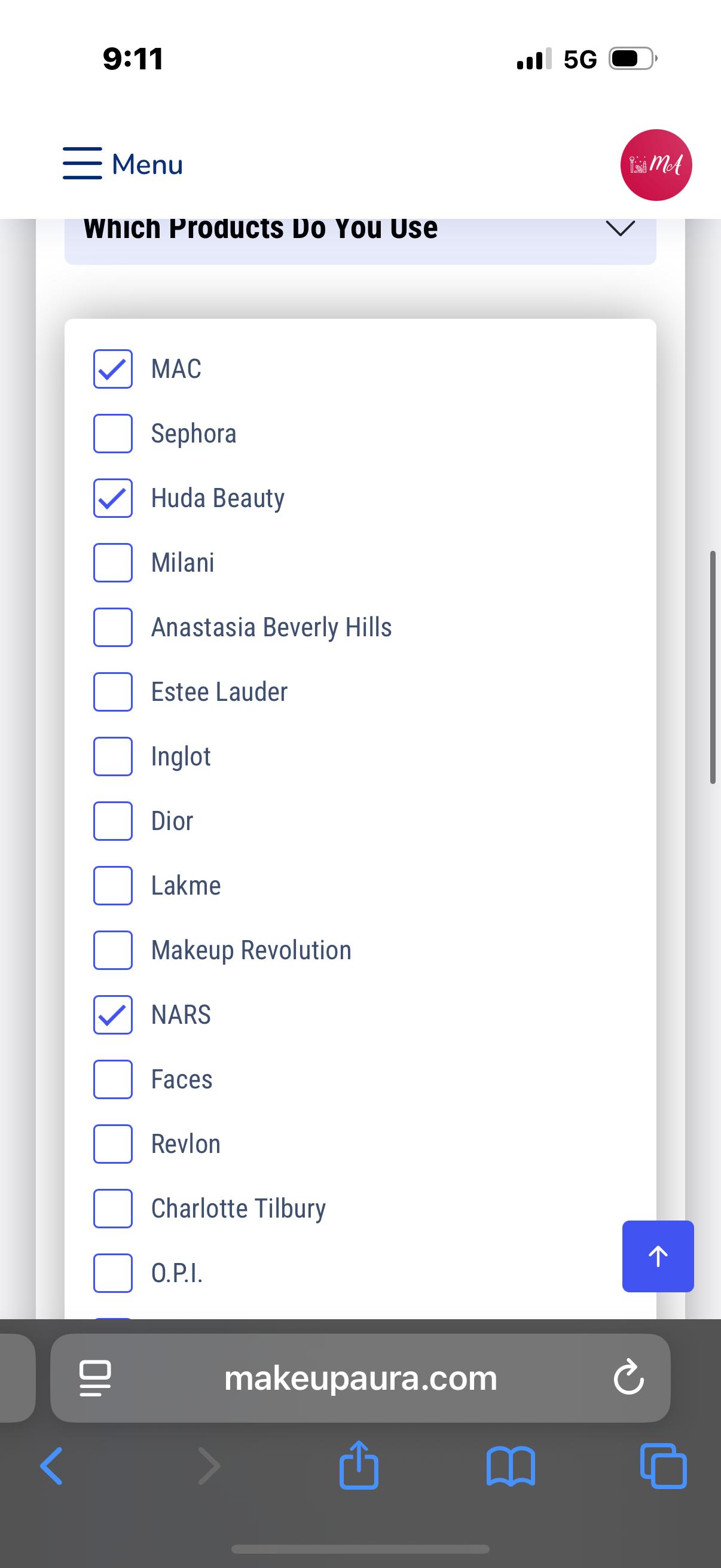
Task: Go back to previous page
Action: click(52, 1466)
